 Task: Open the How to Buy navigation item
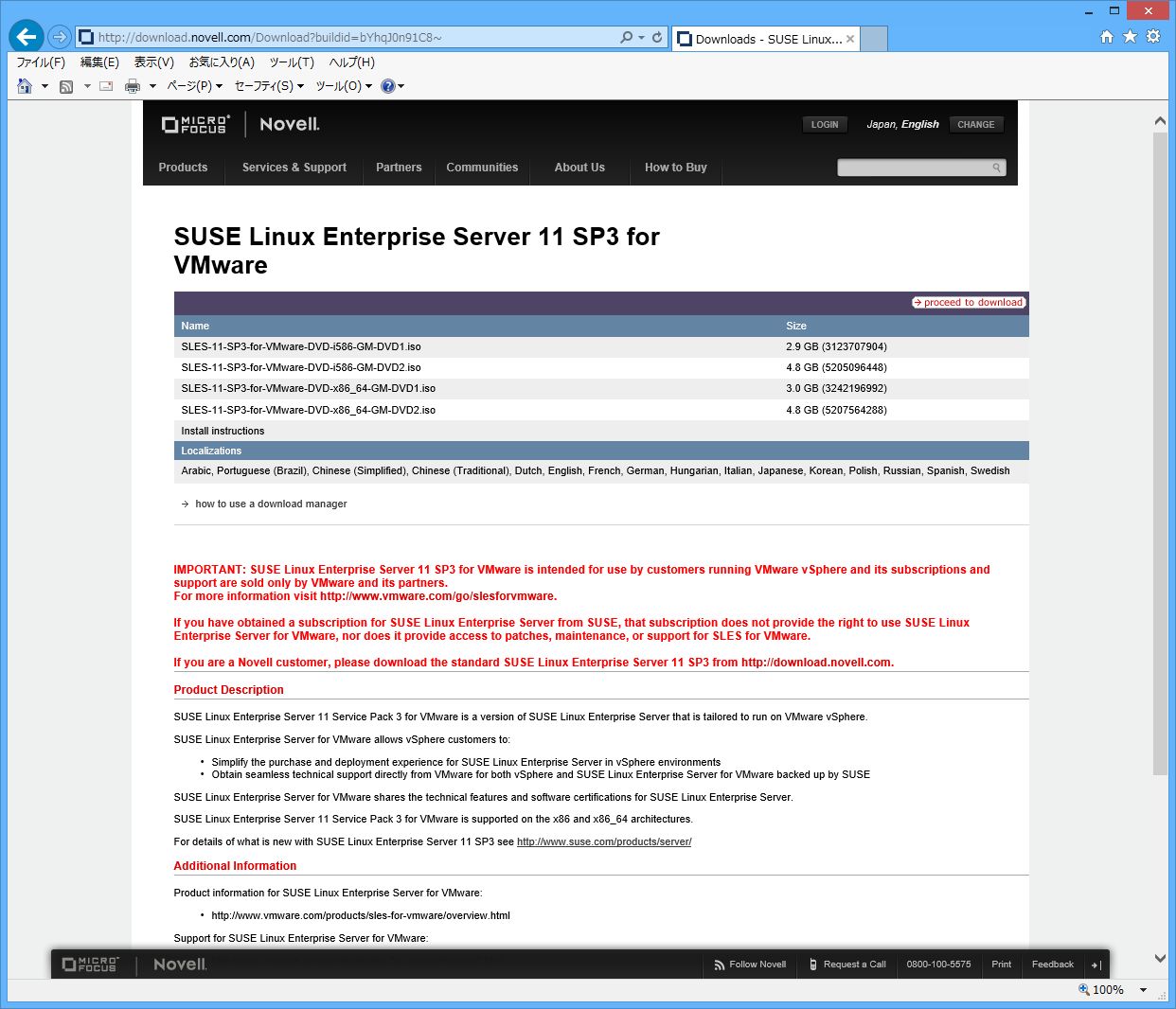[676, 168]
